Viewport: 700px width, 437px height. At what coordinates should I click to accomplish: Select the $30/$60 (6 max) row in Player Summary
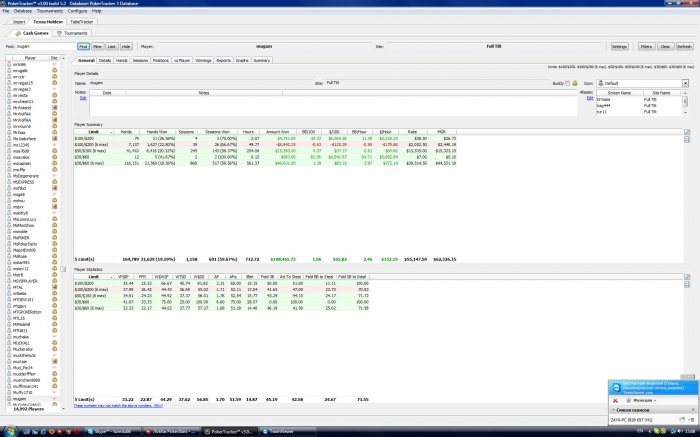pyautogui.click(x=266, y=163)
